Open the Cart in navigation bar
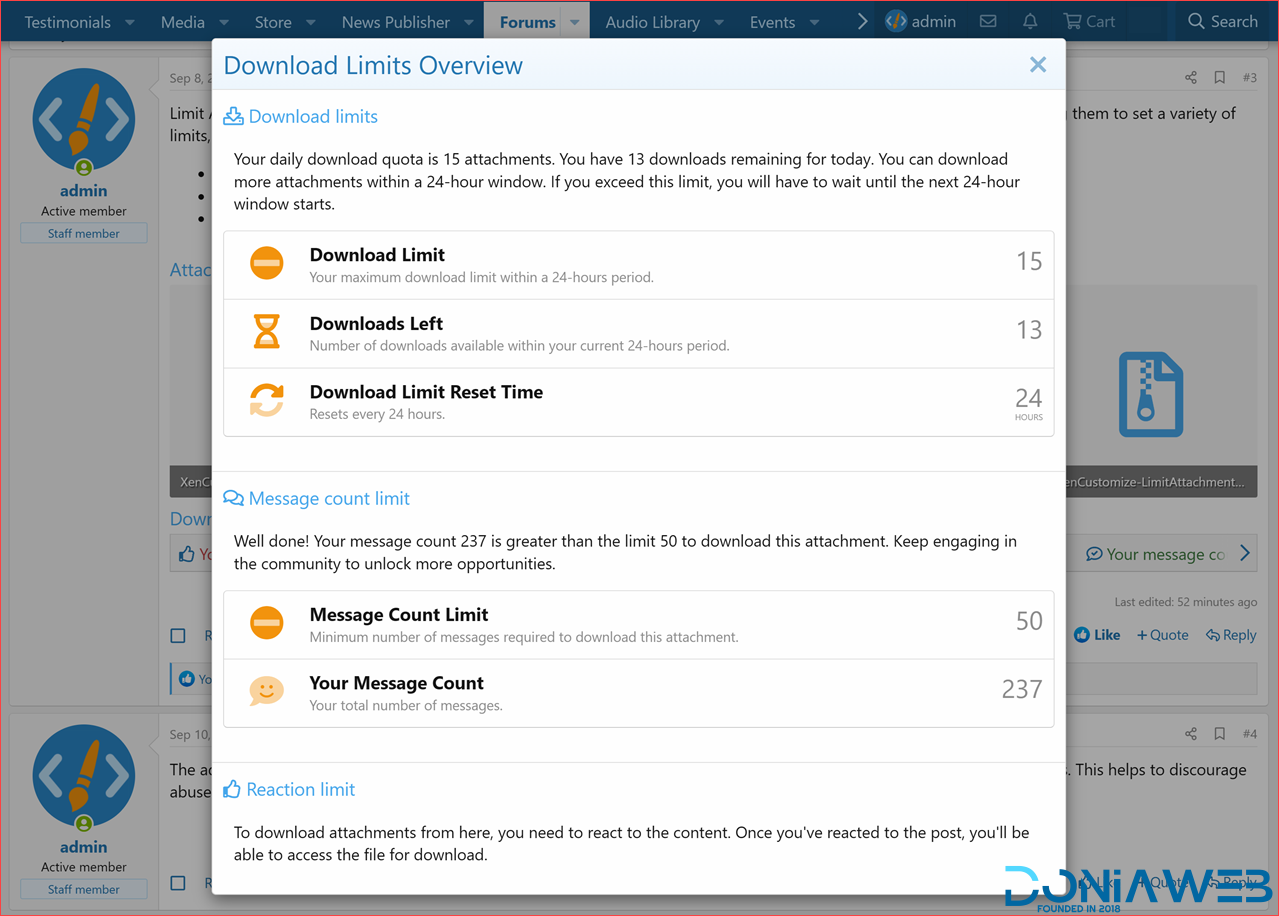Image resolution: width=1279 pixels, height=916 pixels. point(1089,21)
